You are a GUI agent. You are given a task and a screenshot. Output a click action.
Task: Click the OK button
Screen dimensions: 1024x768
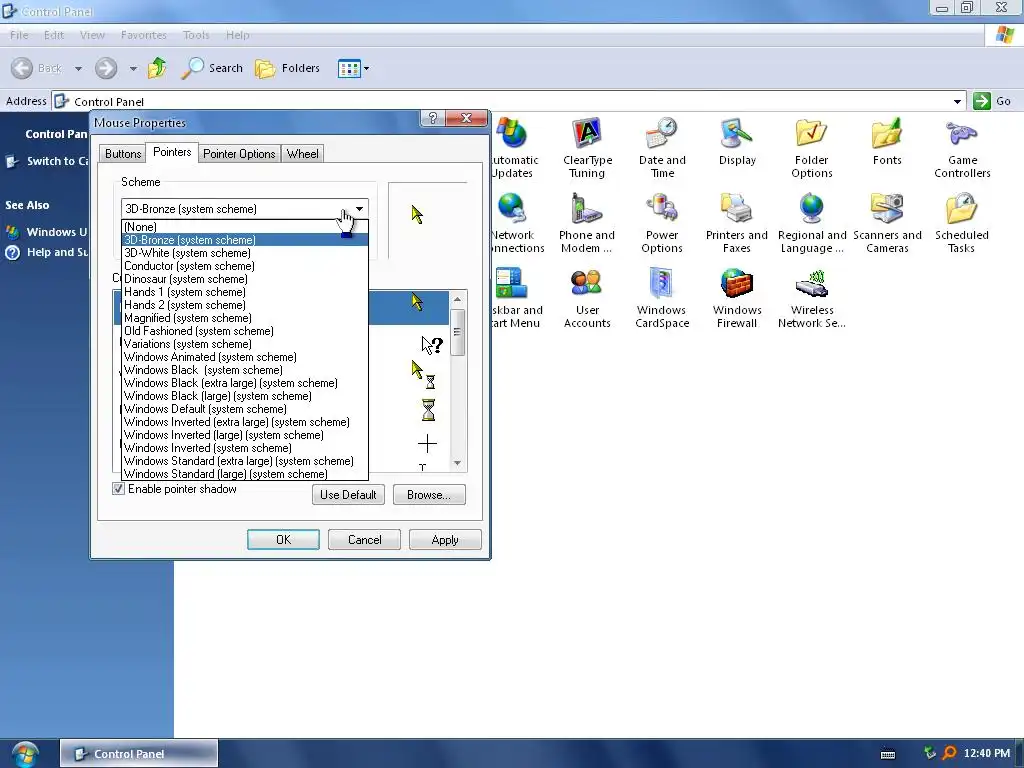click(283, 539)
